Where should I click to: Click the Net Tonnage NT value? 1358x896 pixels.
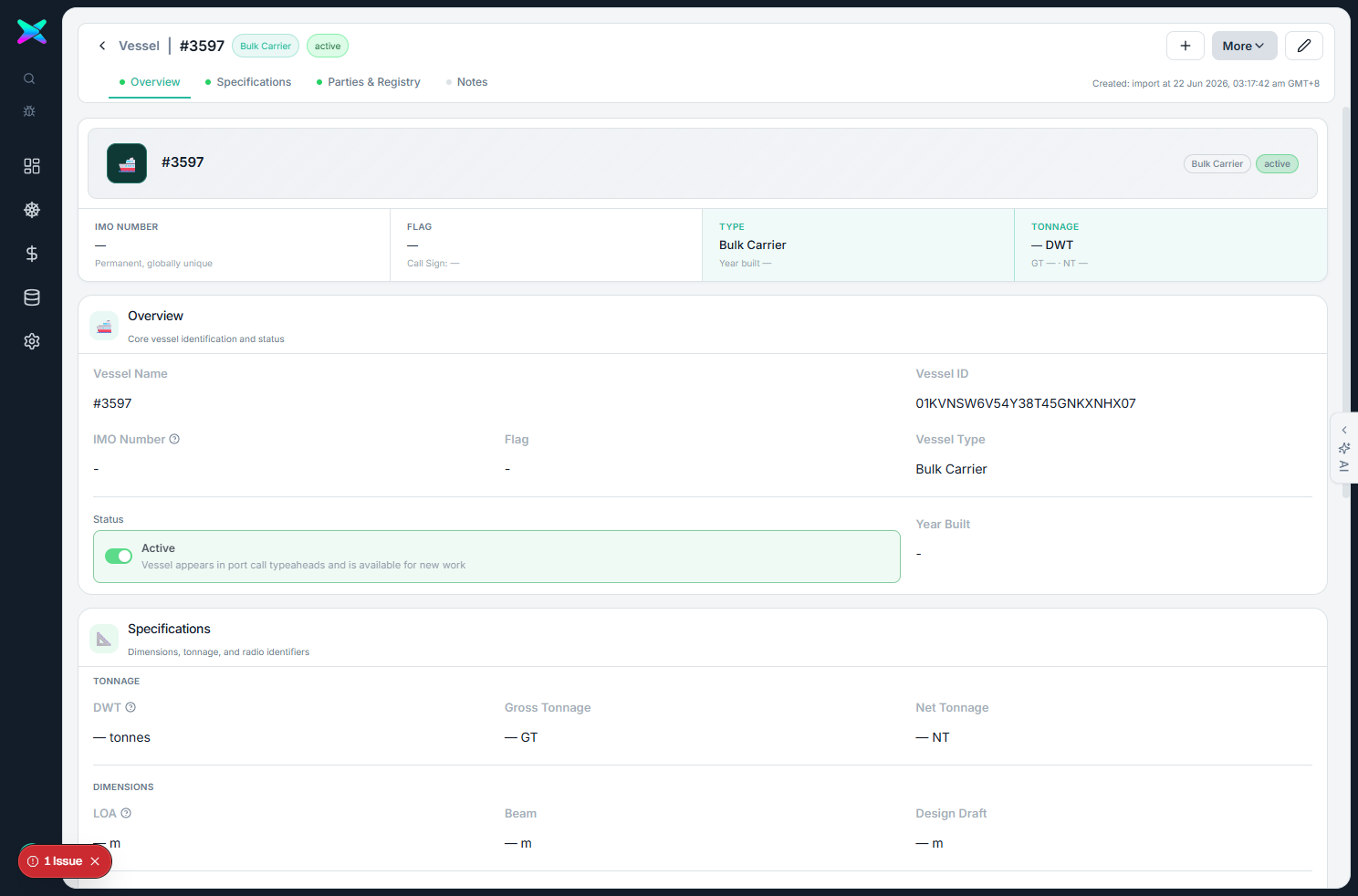(x=933, y=737)
